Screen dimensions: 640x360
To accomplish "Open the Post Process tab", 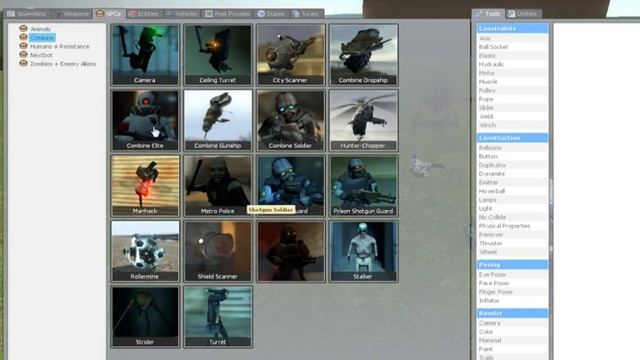I will [228, 14].
